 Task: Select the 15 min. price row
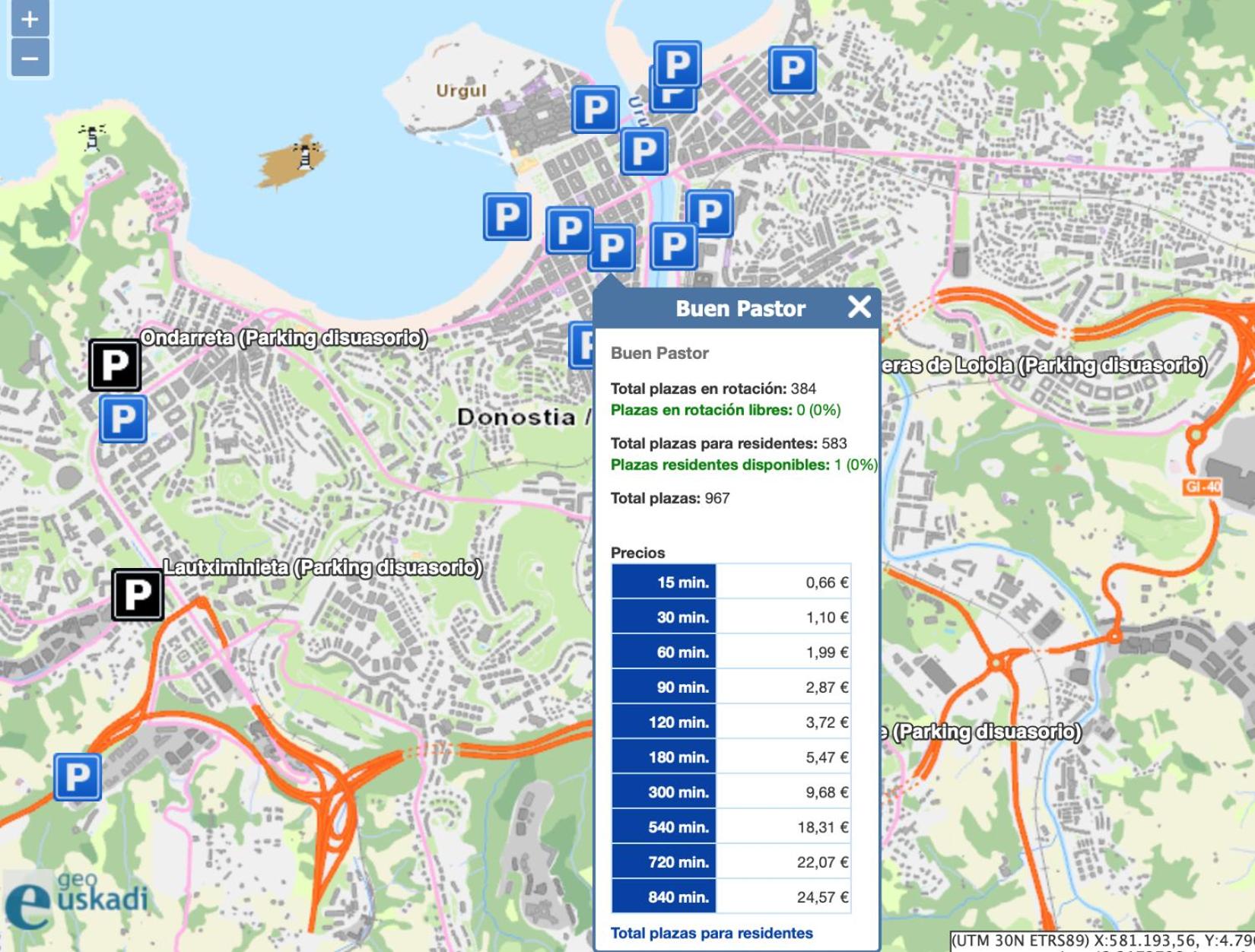click(x=731, y=582)
